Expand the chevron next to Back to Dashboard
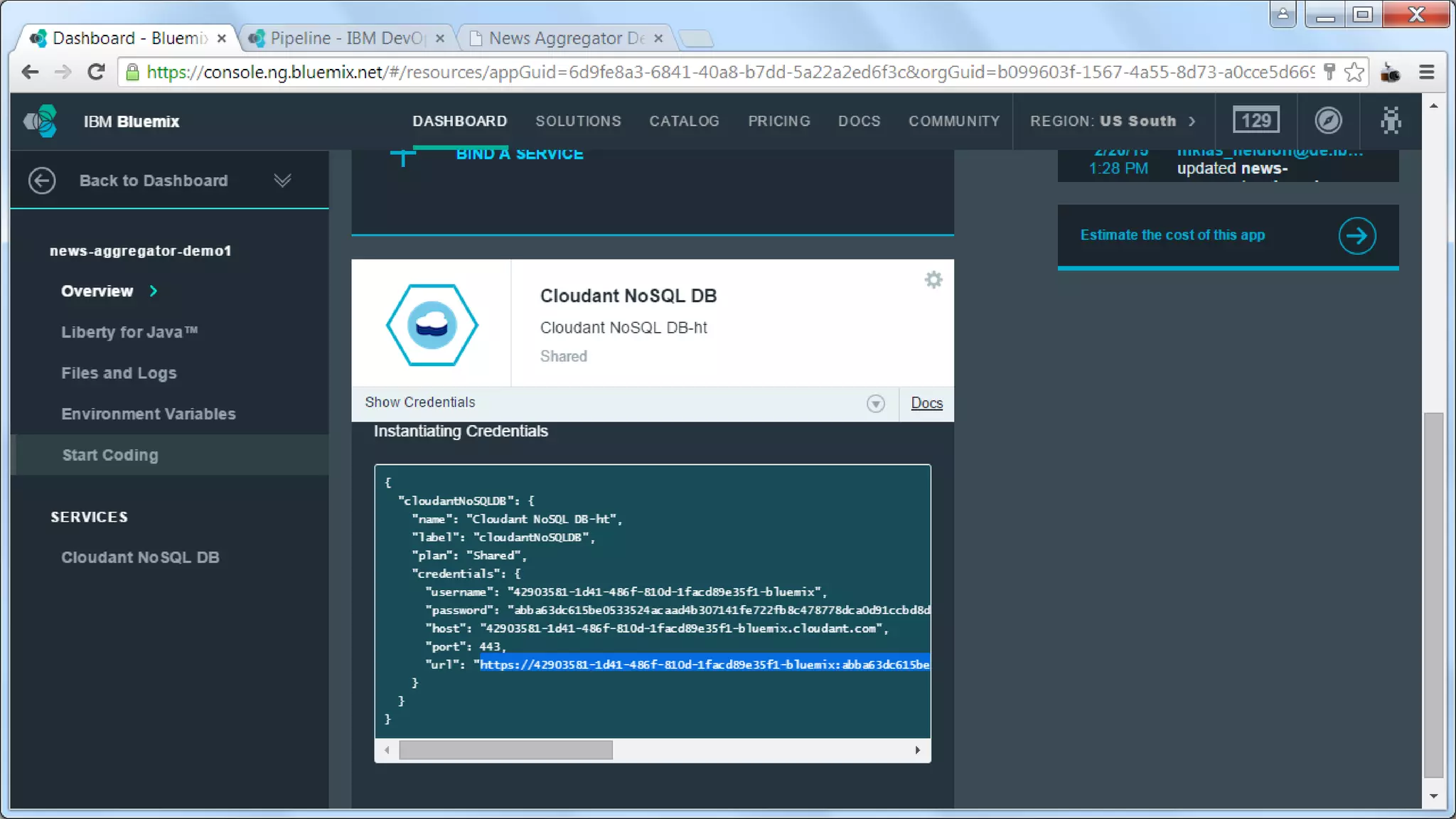The width and height of the screenshot is (1456, 819). tap(282, 181)
